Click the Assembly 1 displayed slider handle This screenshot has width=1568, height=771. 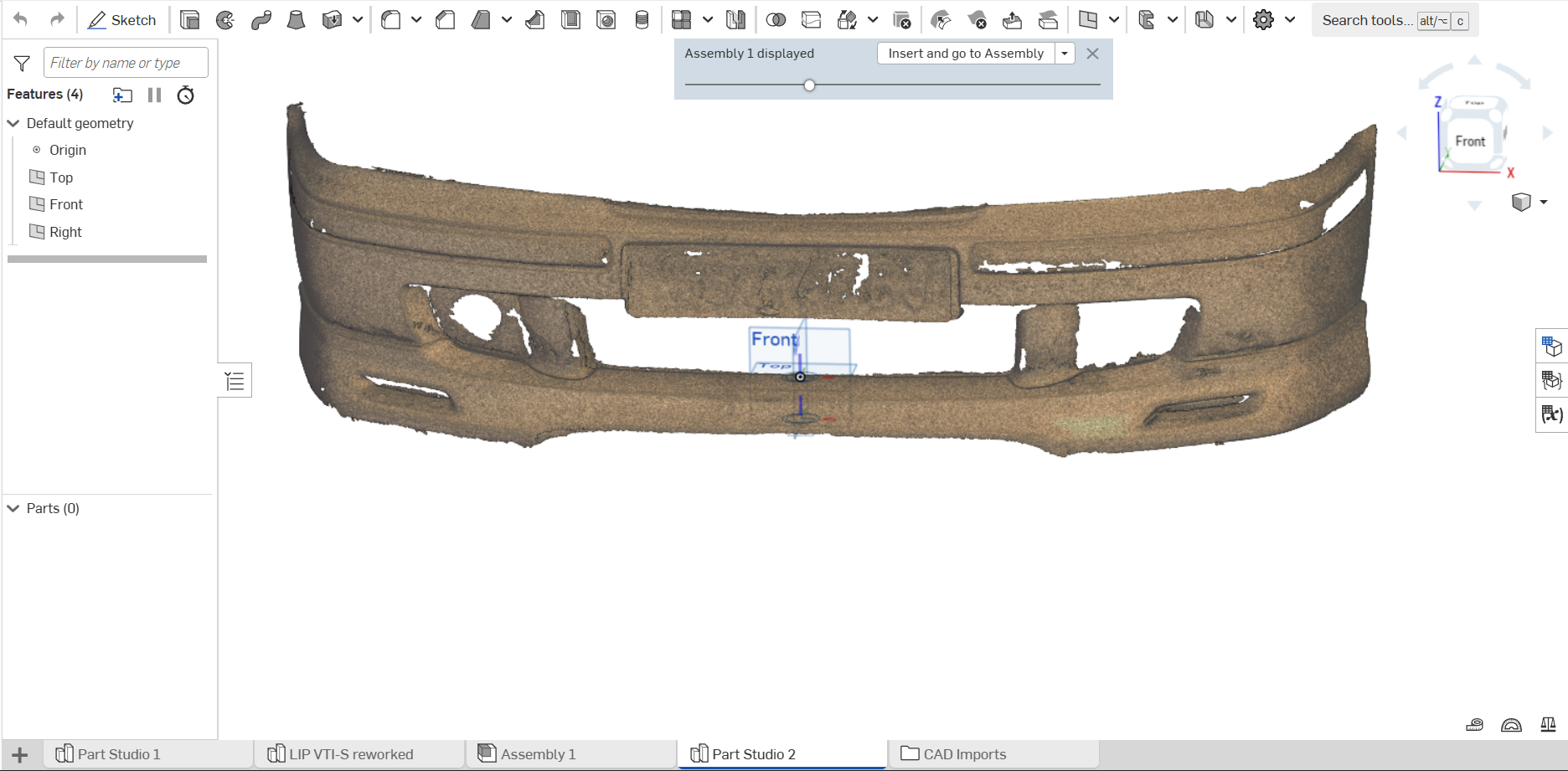tap(809, 85)
